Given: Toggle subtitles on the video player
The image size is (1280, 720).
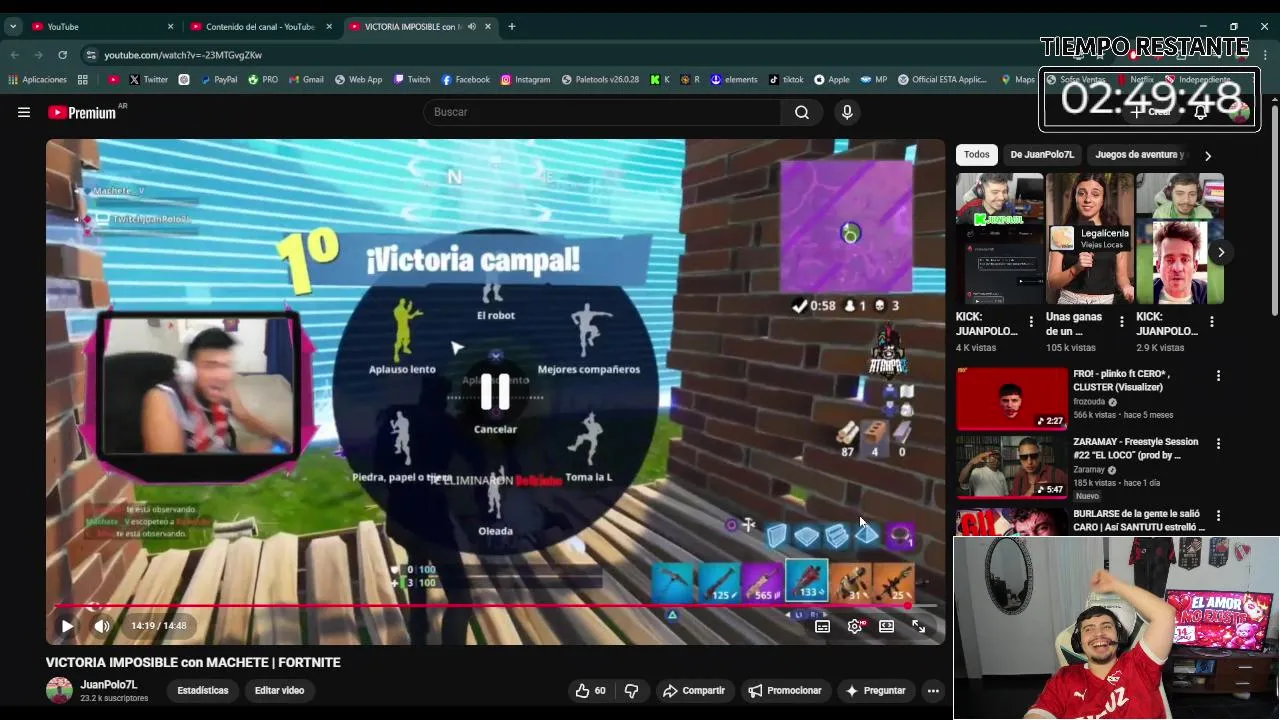Looking at the screenshot, I should coord(822,626).
